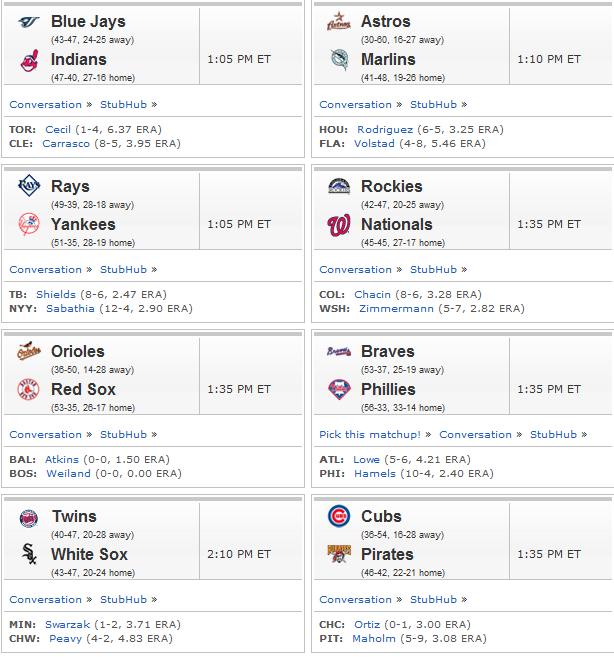Open StubHub link for Astros vs Marlins
Viewport: 614px width, 657px height.
[433, 104]
